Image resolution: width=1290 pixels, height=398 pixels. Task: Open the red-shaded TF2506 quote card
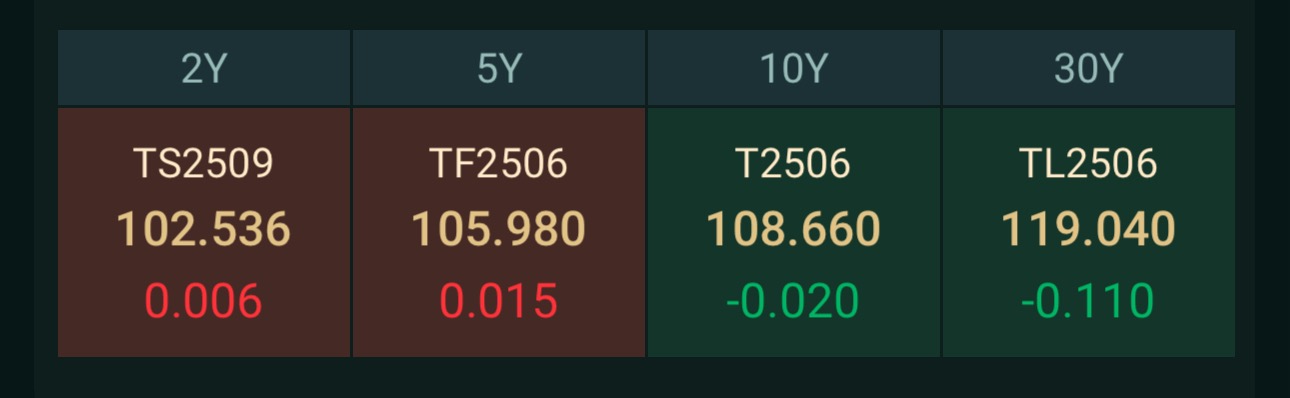point(499,232)
